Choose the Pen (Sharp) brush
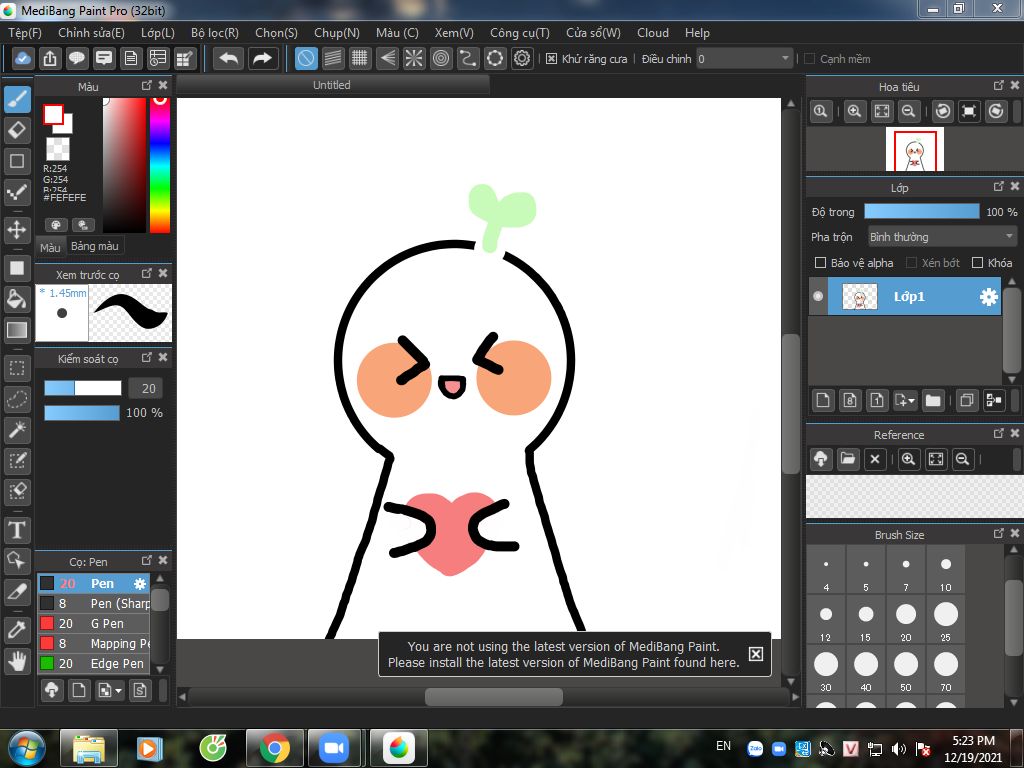The height and width of the screenshot is (768, 1024). [93, 603]
